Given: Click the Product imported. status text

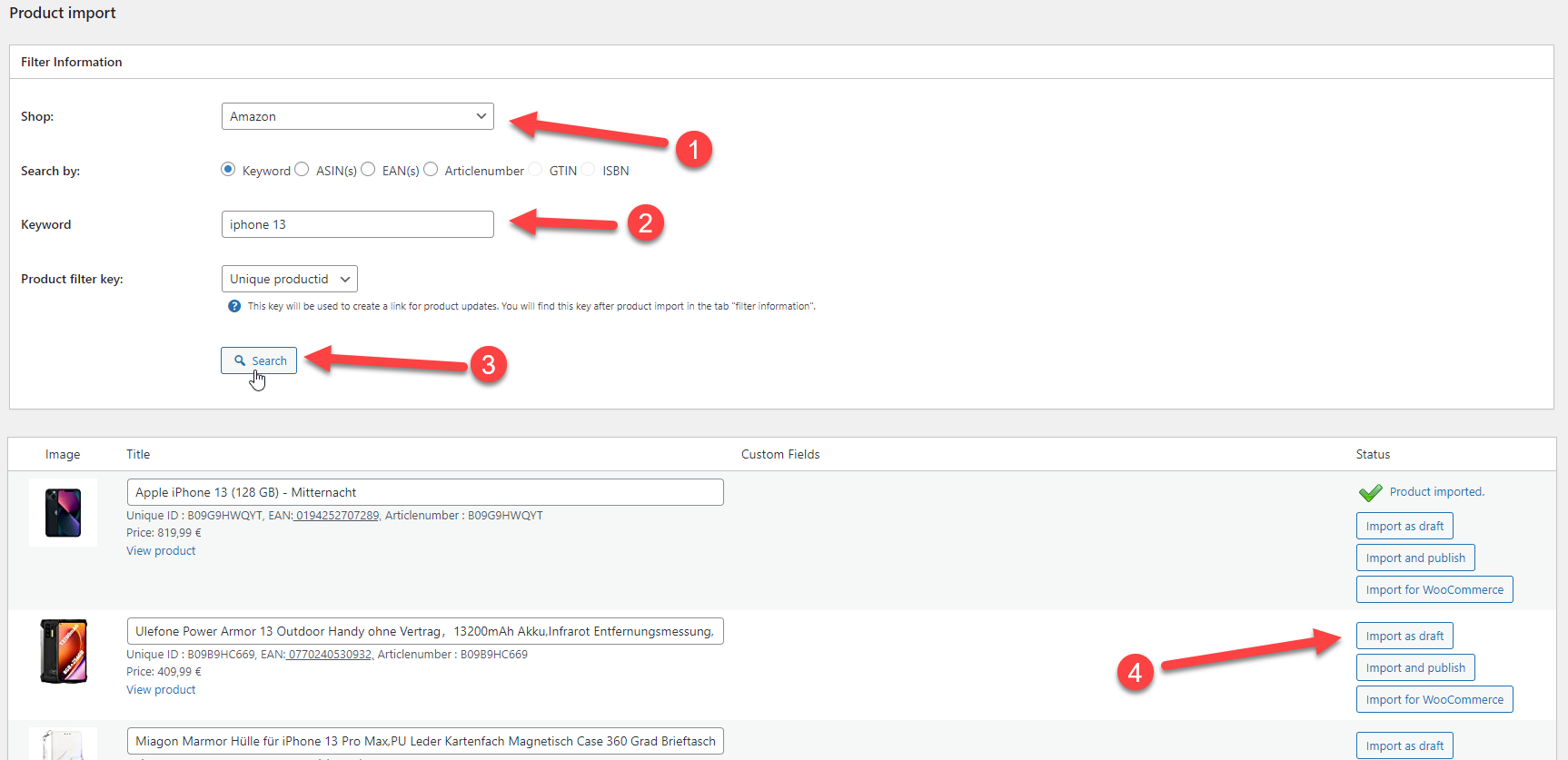Looking at the screenshot, I should click(1437, 492).
